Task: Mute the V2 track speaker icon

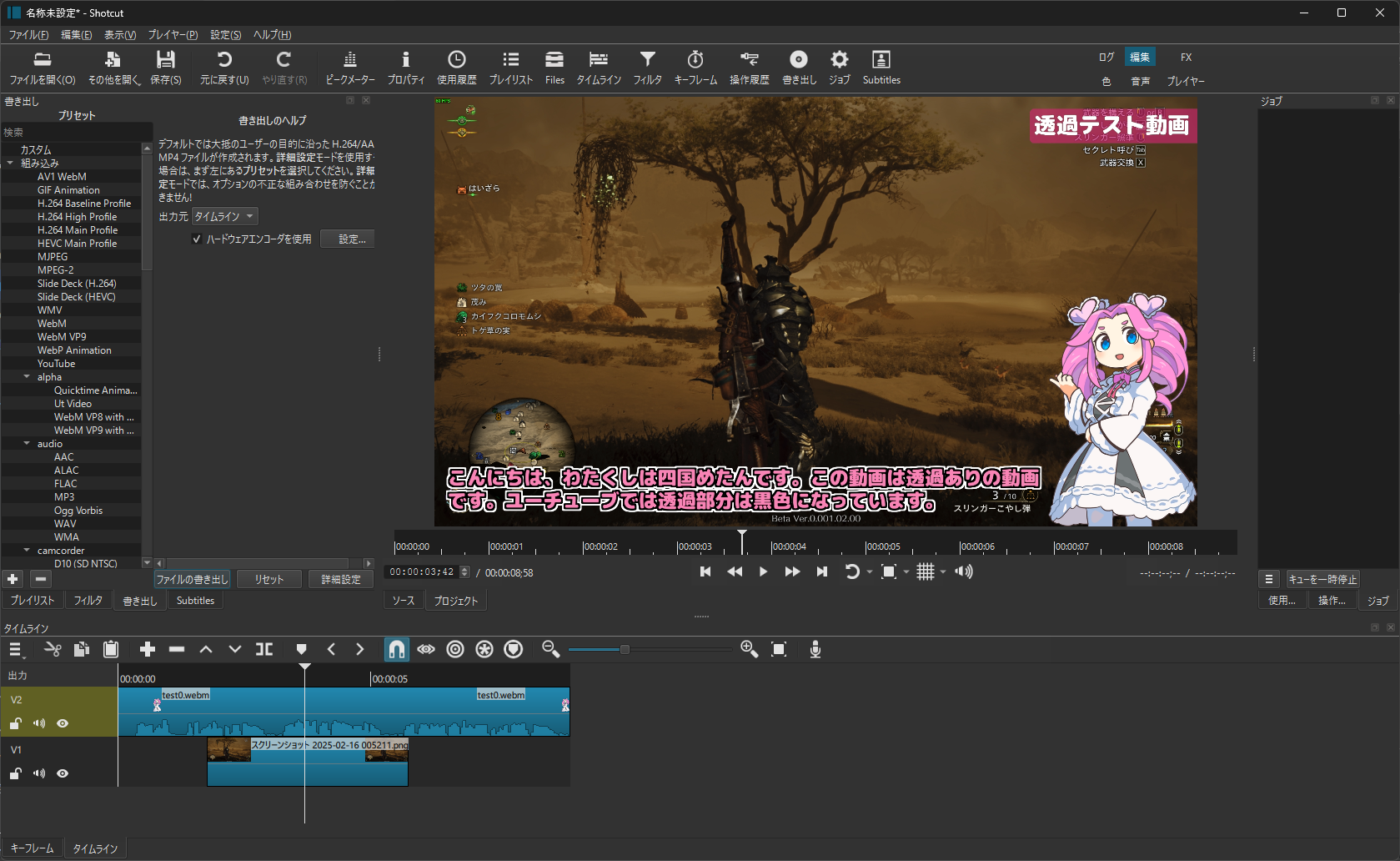Action: [x=39, y=723]
